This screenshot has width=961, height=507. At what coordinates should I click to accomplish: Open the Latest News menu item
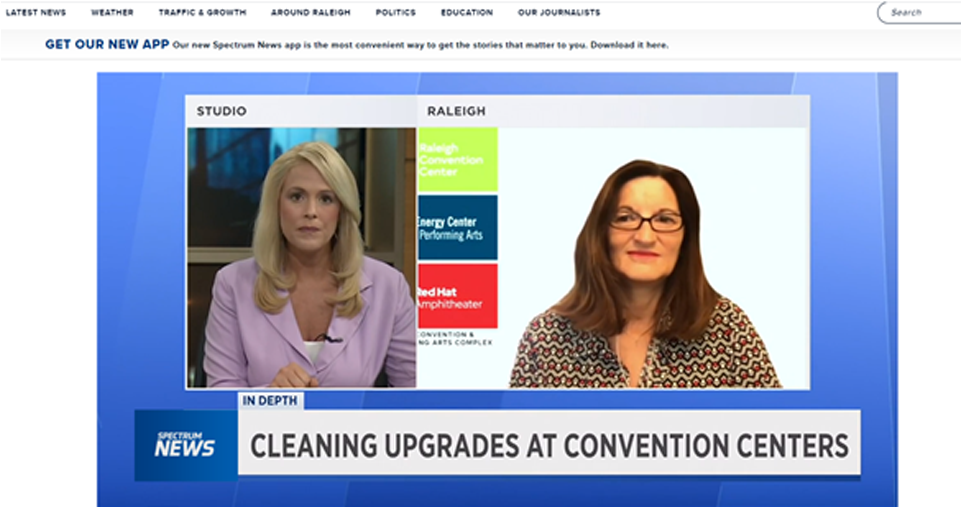point(36,12)
